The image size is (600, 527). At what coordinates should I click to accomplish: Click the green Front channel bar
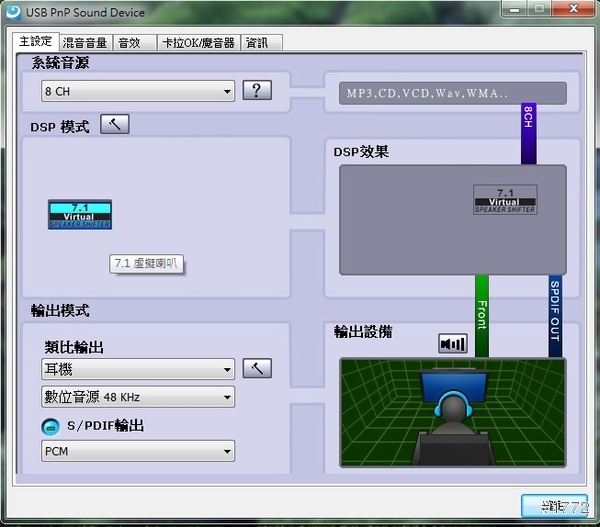coord(482,315)
